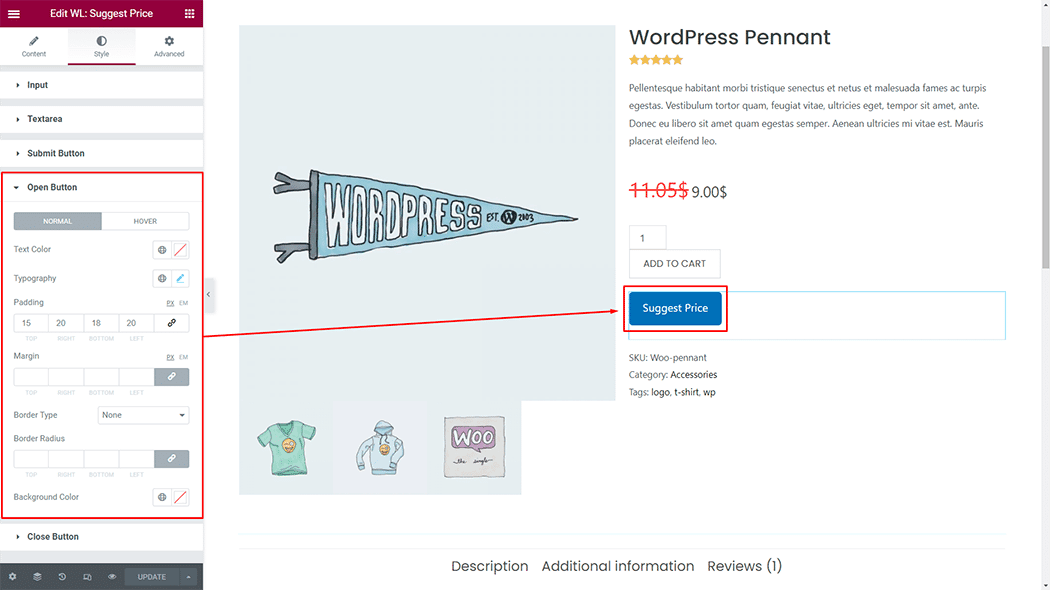The width and height of the screenshot is (1050, 590).
Task: Open the page Settings gear in bottom bar
Action: (x=12, y=577)
